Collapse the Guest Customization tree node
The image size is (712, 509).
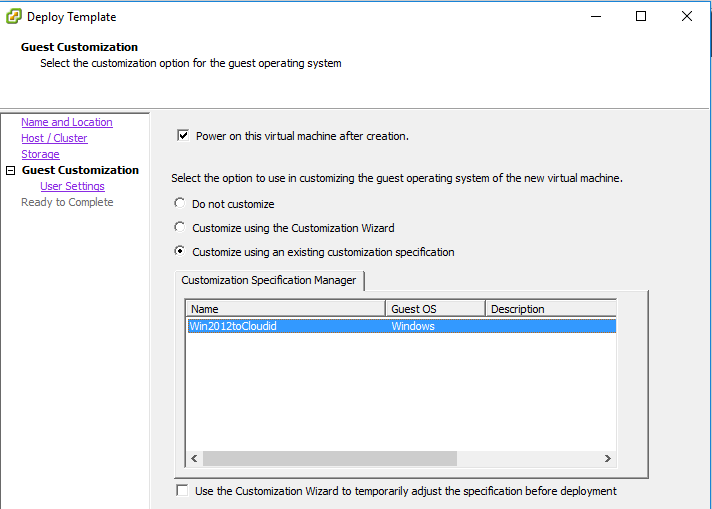(x=10, y=170)
